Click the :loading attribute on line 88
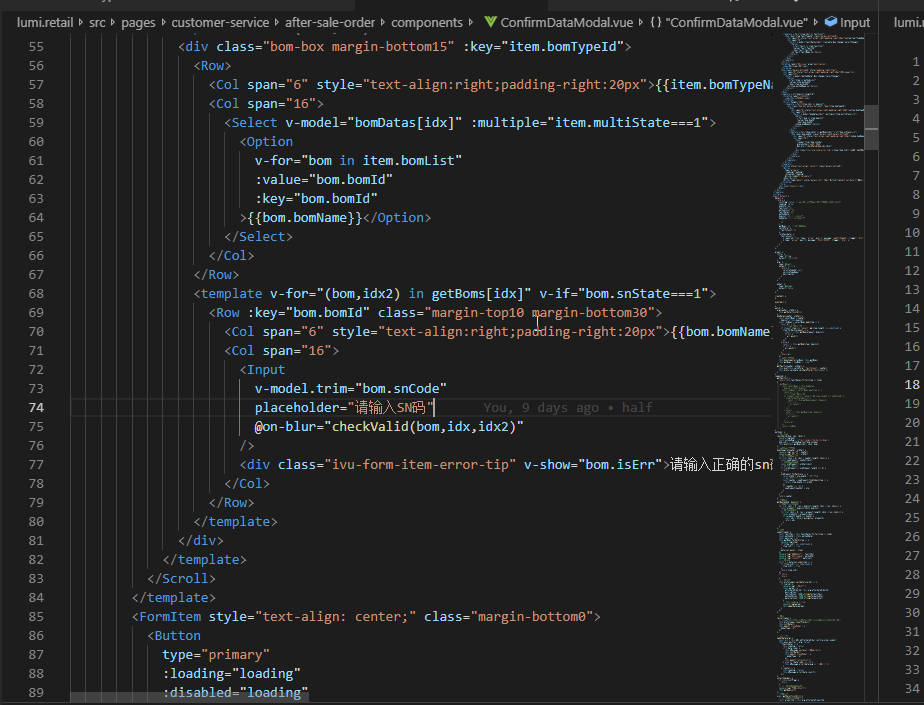924x705 pixels. 193,673
